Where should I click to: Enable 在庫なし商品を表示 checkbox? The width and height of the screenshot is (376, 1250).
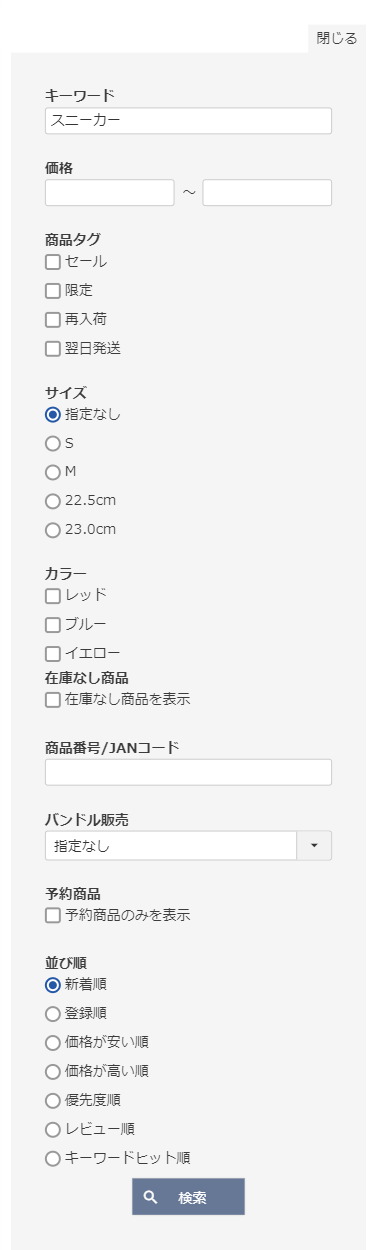click(x=53, y=700)
